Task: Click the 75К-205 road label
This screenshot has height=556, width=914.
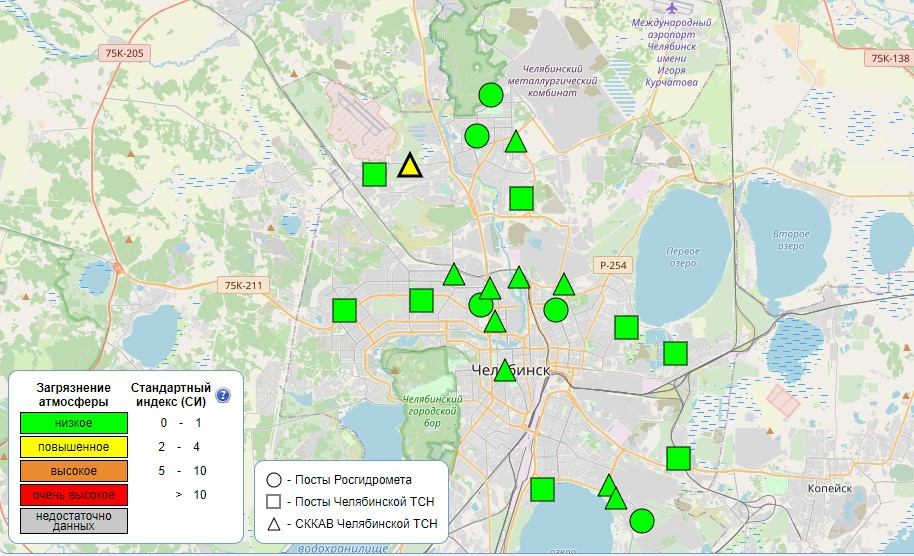Action: (124, 53)
